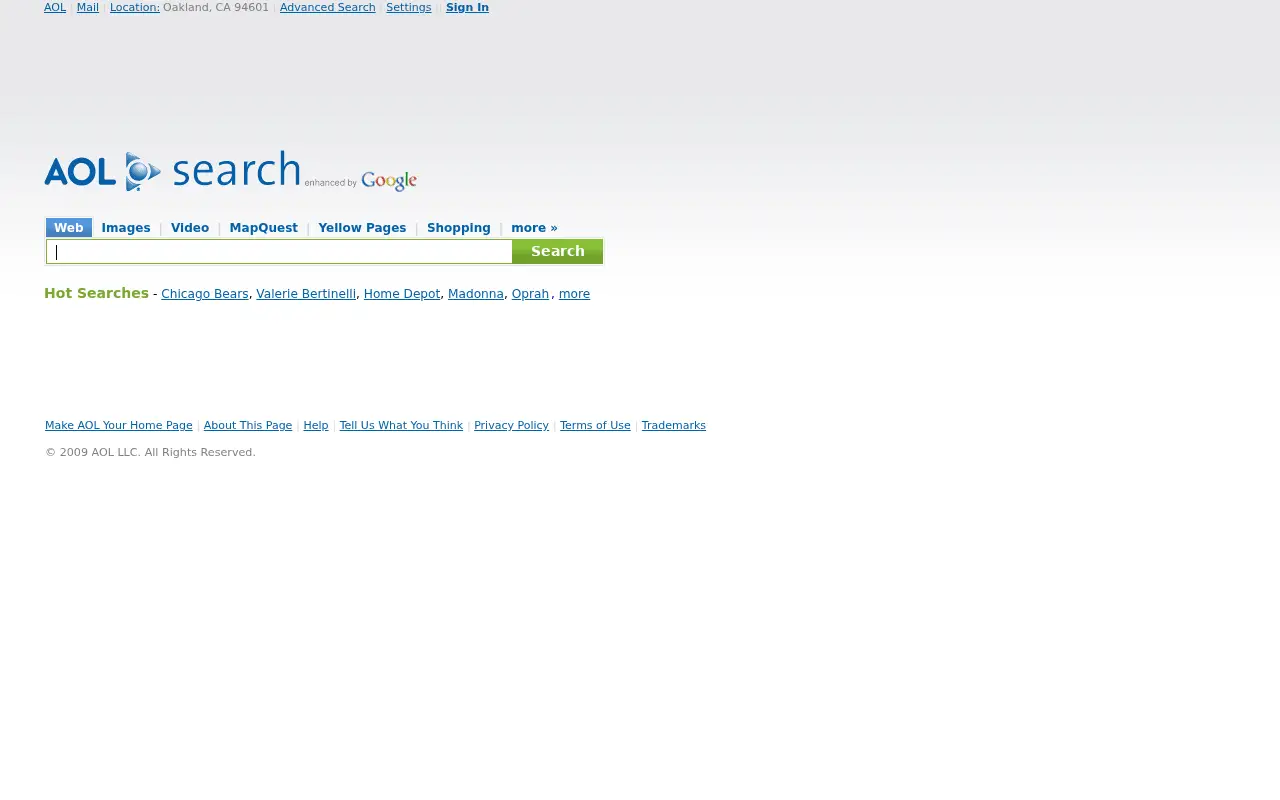The image size is (1280, 800).
Task: Click the 2009 AOL LLC copyright text
Action: click(x=150, y=453)
